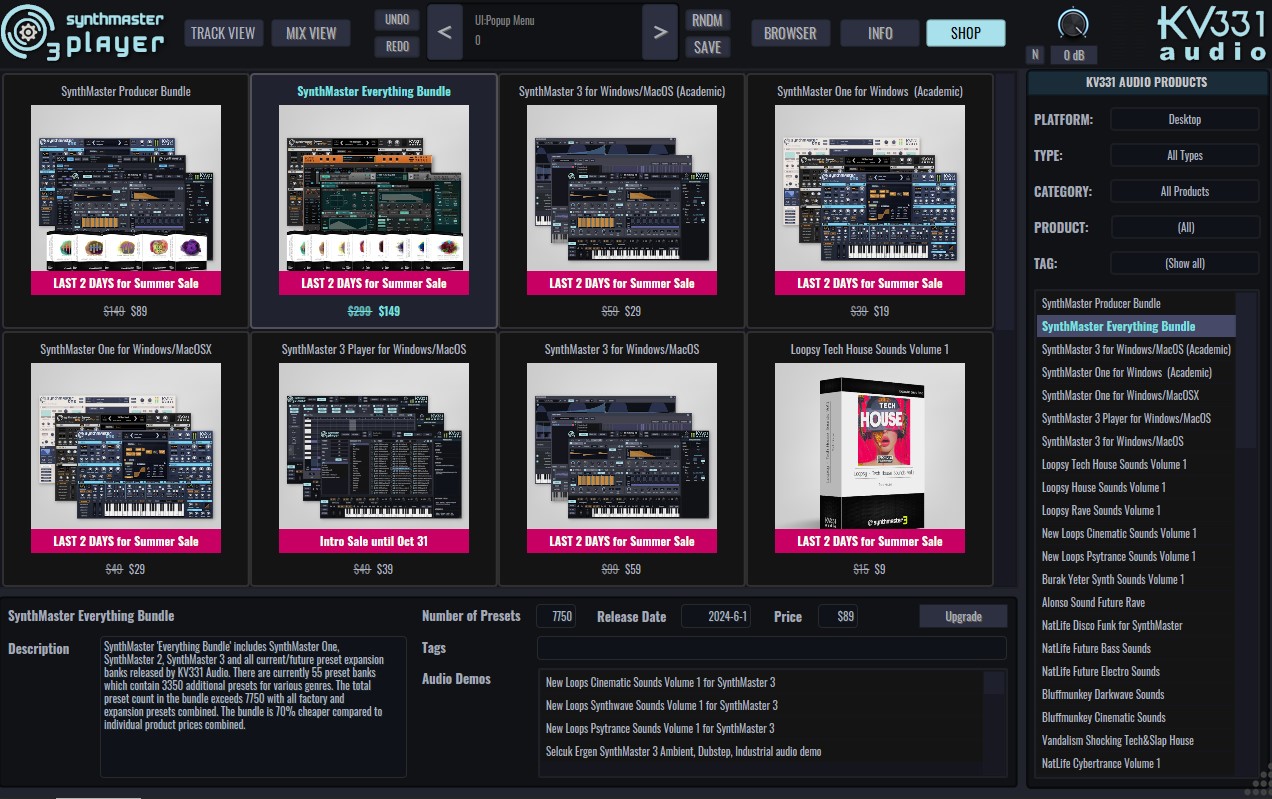Open the Mix View
Viewport: 1272px width, 799px height.
click(311, 33)
